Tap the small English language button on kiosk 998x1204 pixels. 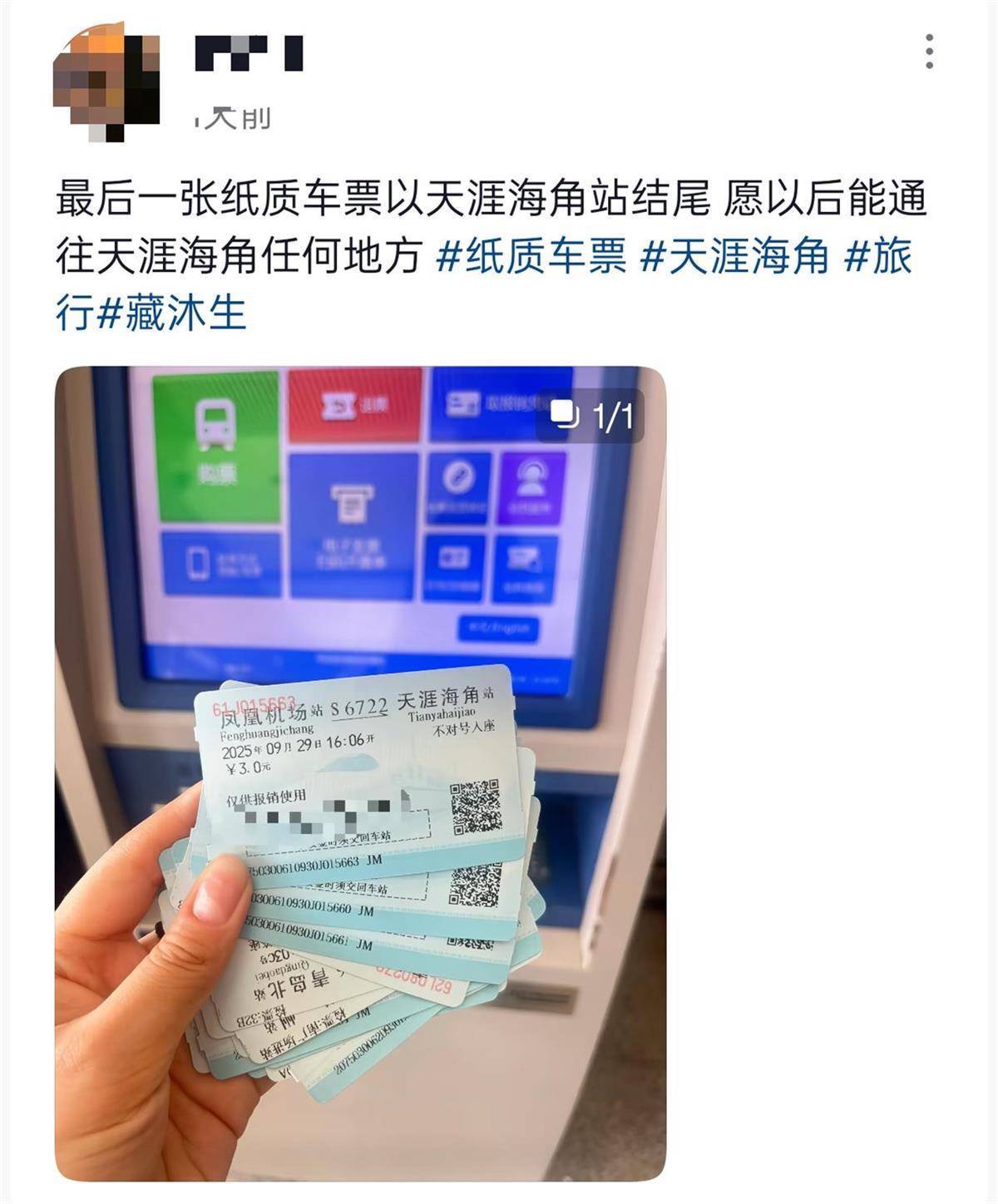(498, 626)
